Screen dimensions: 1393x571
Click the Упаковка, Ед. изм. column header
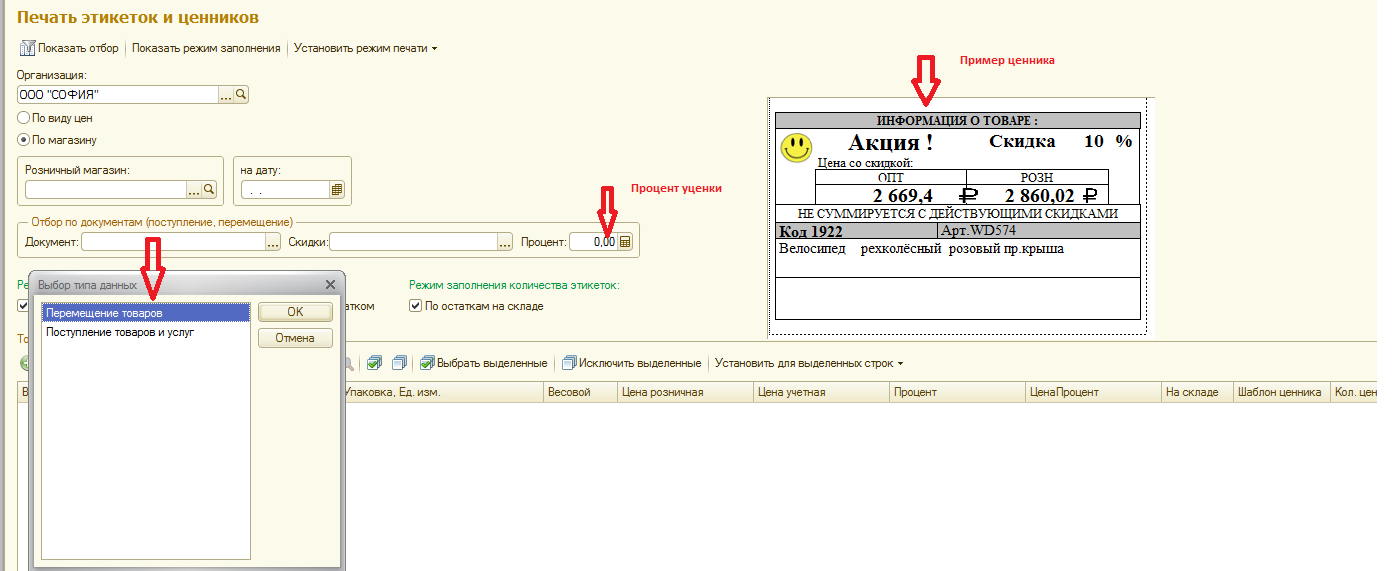(x=442, y=392)
